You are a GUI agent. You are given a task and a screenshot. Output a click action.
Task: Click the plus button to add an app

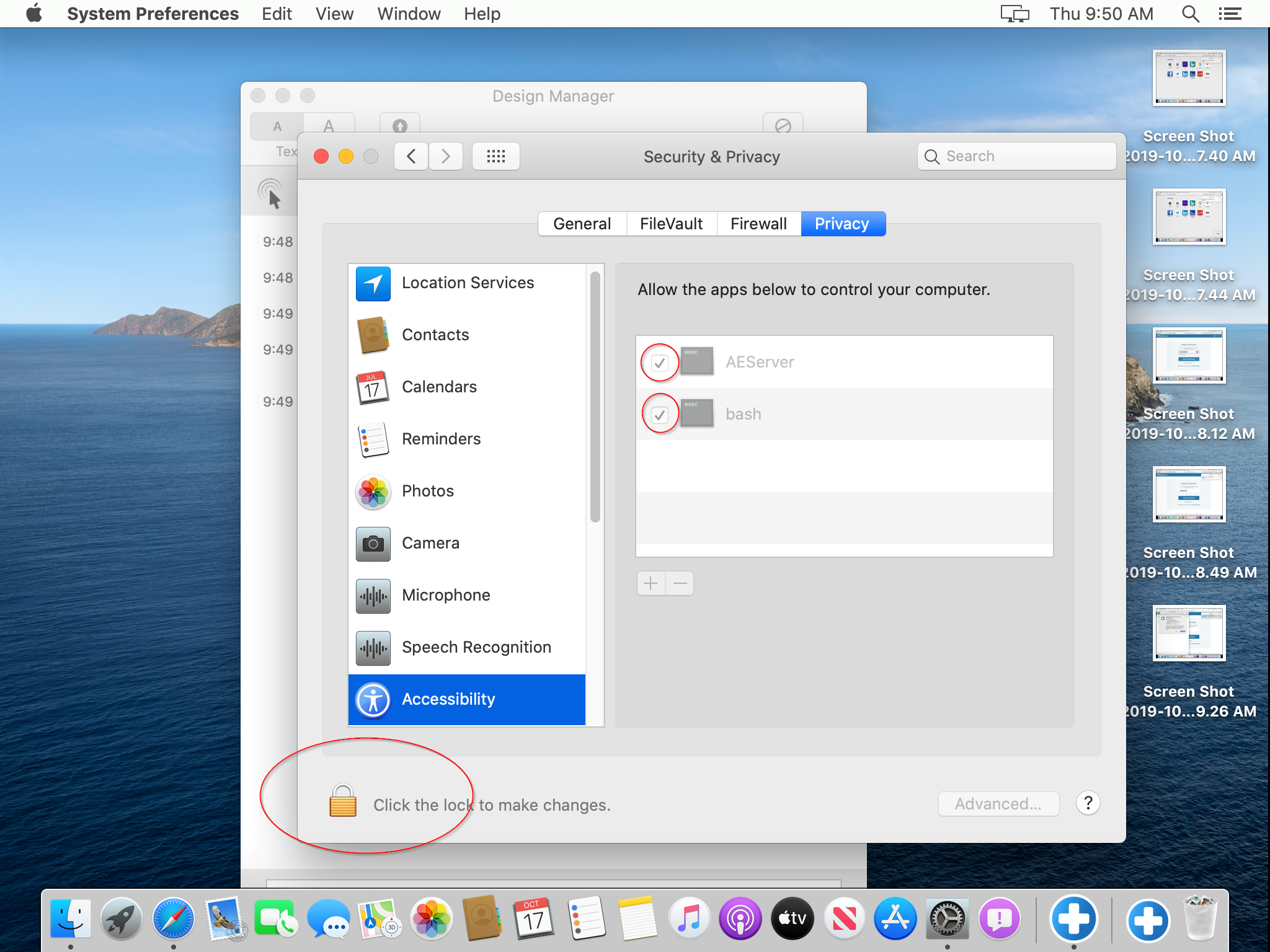(651, 583)
